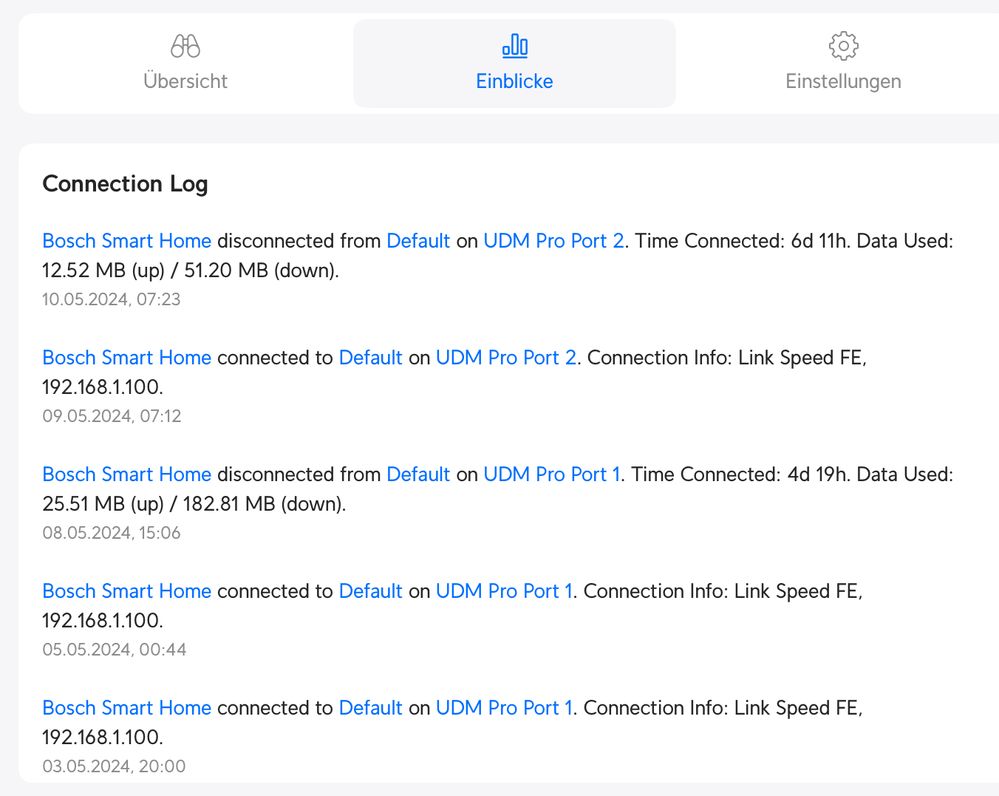
Task: Click UDM Pro Port 1 link in 08.05.2024 entry
Action: 552,475
